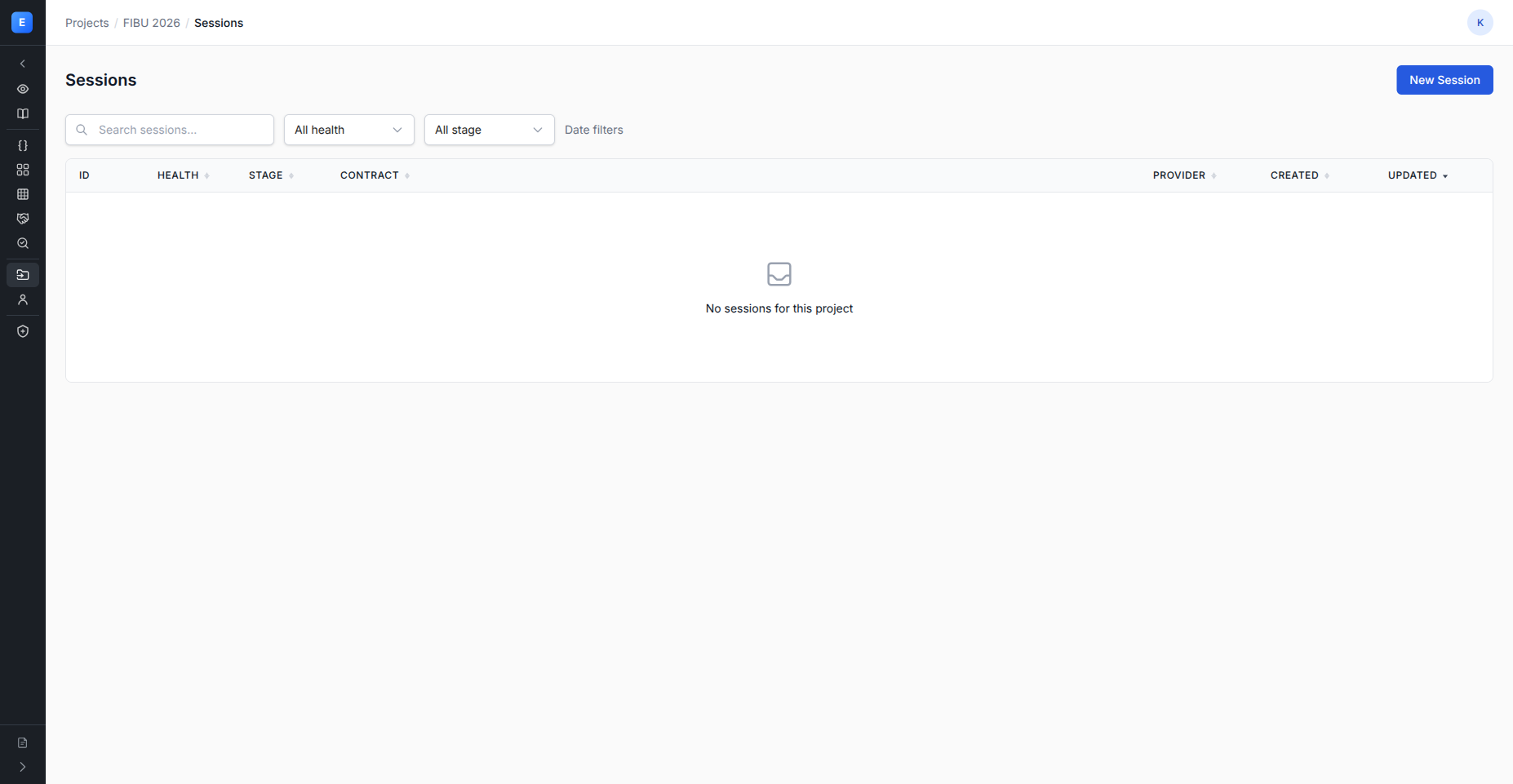This screenshot has height=784, width=1513.
Task: Select the folder-arrow sessions icon in sidebar
Action: pyautogui.click(x=23, y=275)
